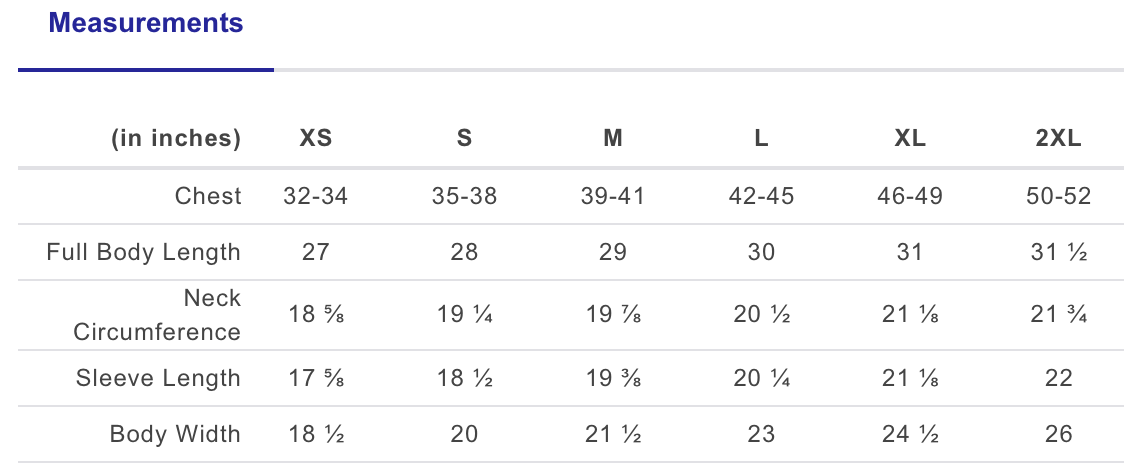1124x466 pixels.
Task: Click the "(in inches)" unit header
Action: 175,139
